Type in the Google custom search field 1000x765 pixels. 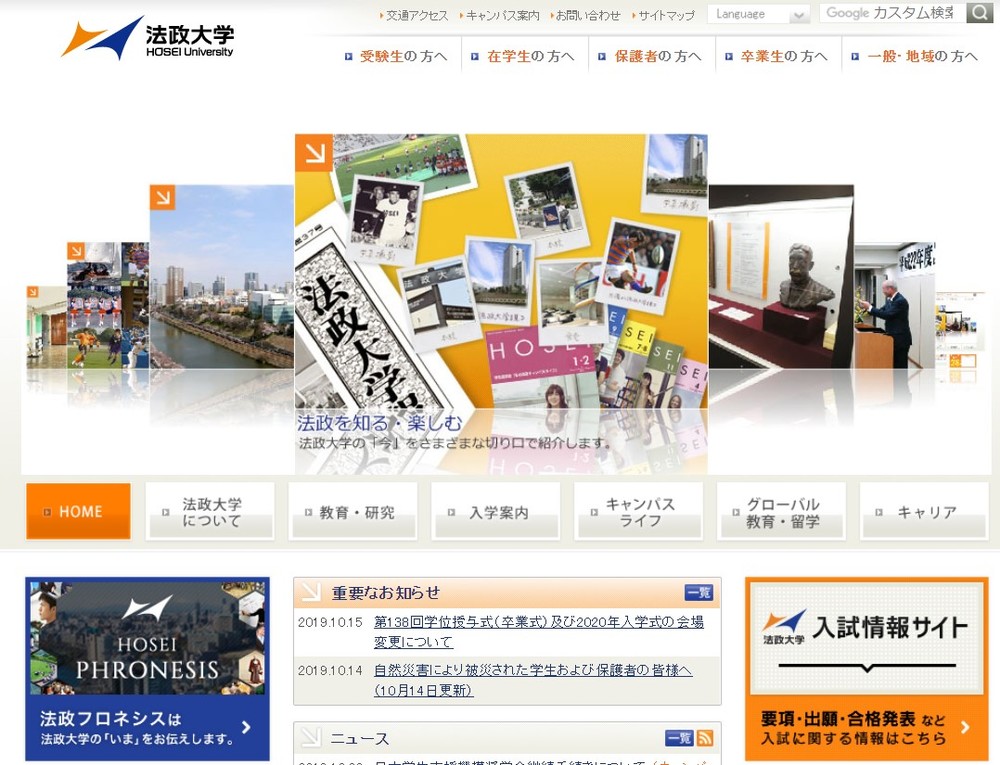[890, 13]
